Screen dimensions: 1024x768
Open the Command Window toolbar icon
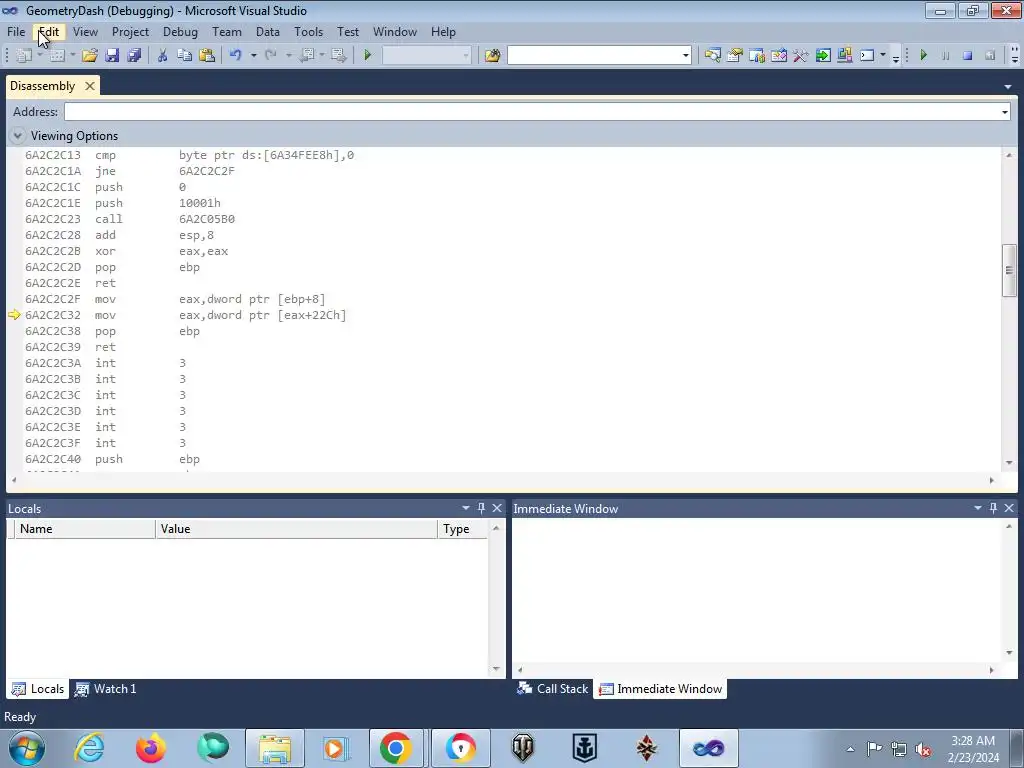coord(867,56)
